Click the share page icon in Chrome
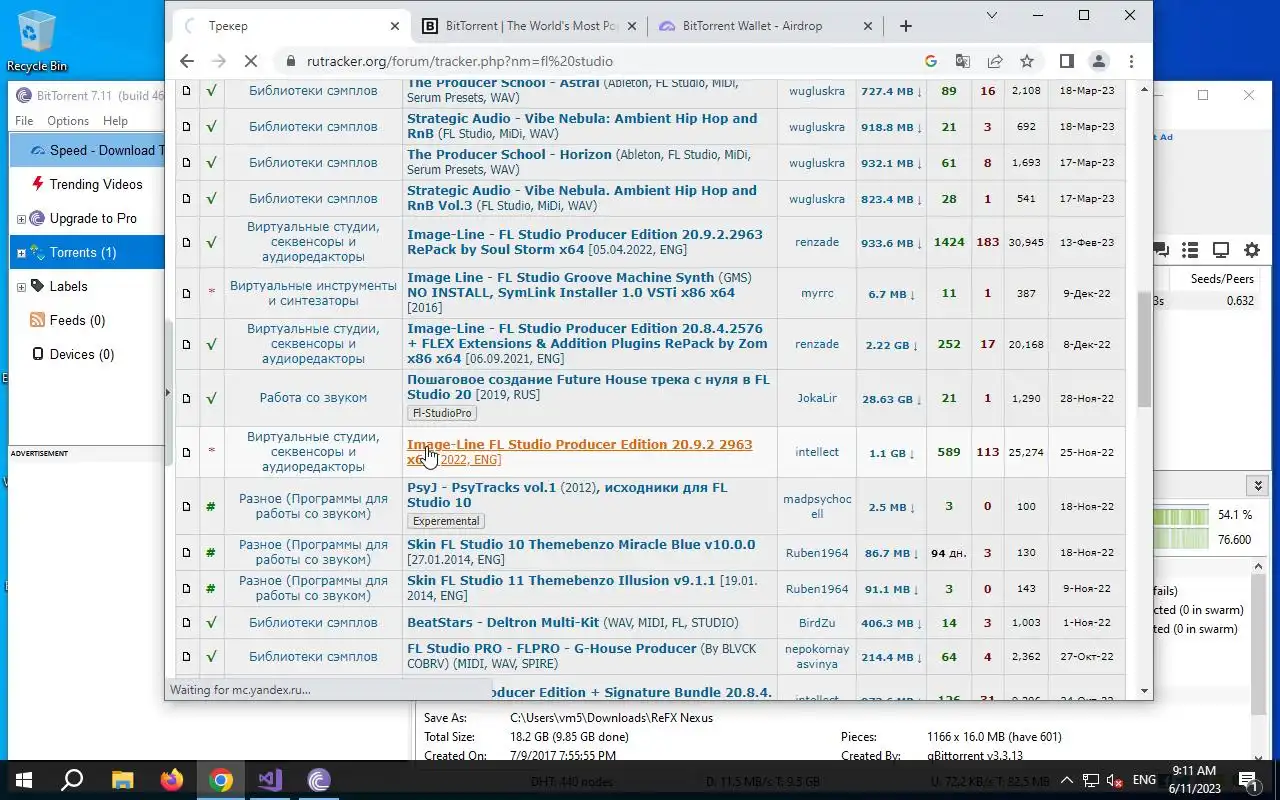1280x800 pixels. 995,61
